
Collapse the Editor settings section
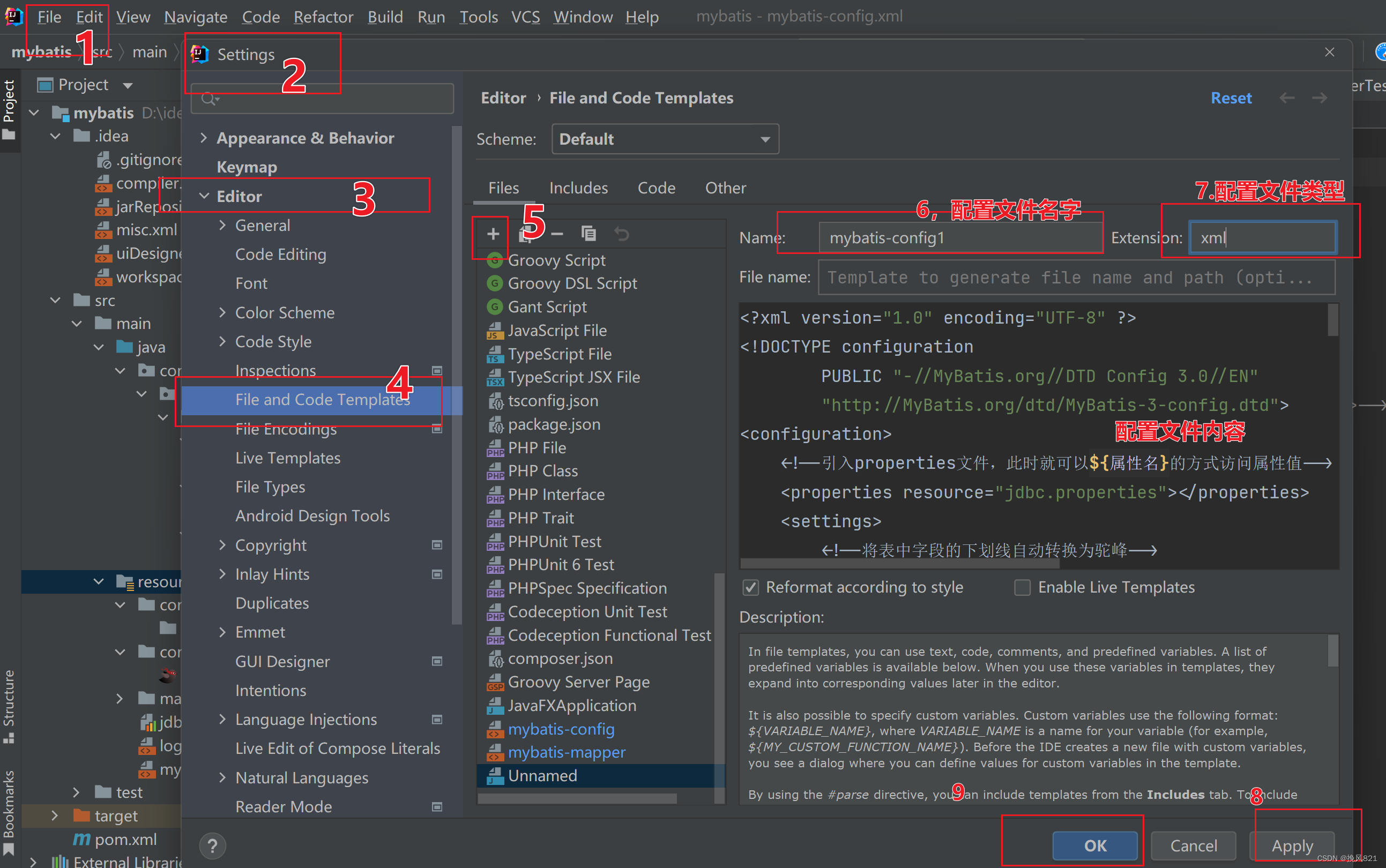click(204, 196)
